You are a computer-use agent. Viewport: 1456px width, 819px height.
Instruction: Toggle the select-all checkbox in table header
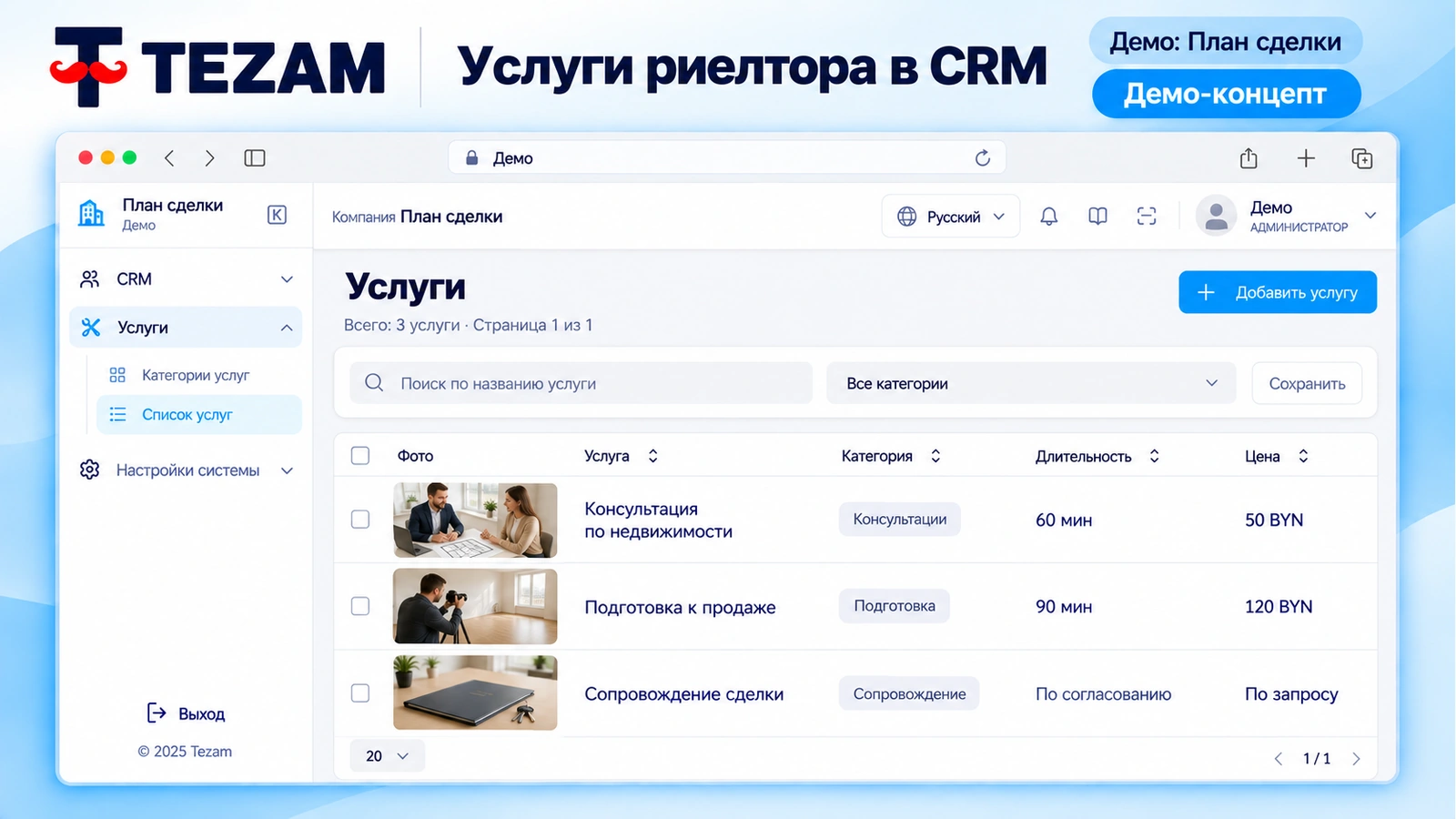point(360,456)
